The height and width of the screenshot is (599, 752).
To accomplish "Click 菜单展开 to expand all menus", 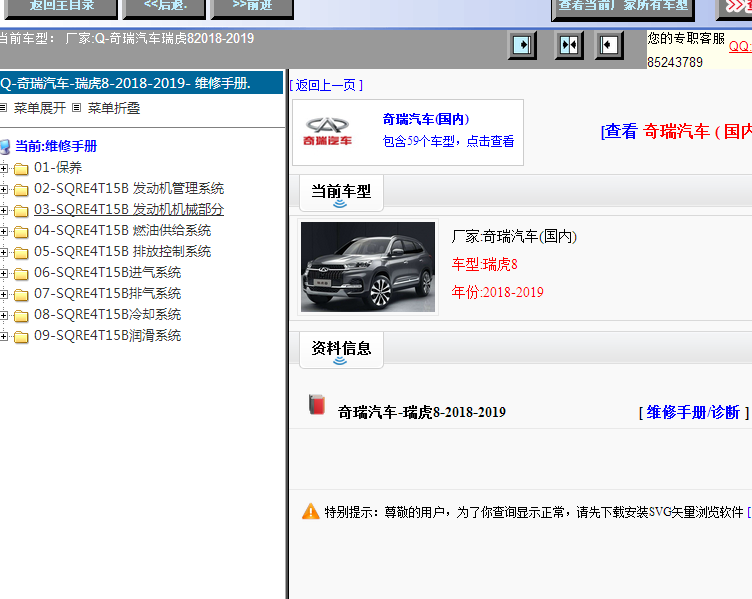I will tap(40, 108).
